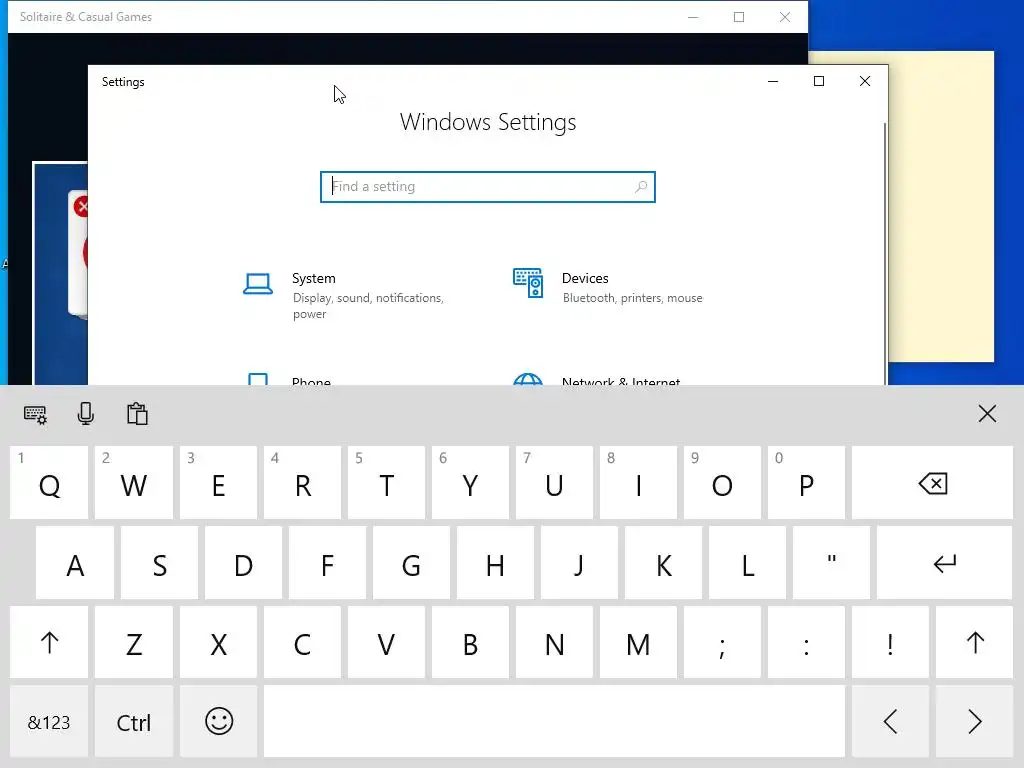The height and width of the screenshot is (768, 1024).
Task: Tap the Y key
Action: 470,483
